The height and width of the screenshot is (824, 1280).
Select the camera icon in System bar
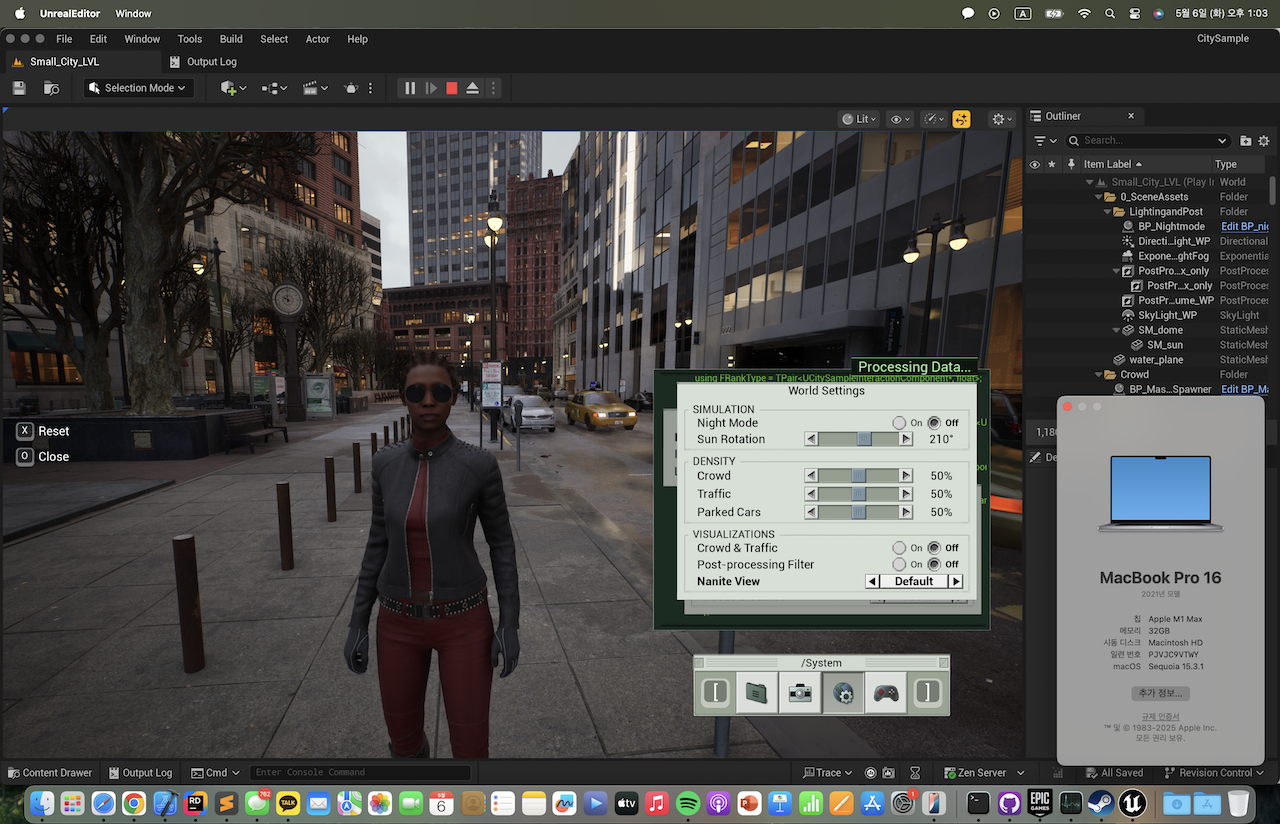pyautogui.click(x=799, y=692)
